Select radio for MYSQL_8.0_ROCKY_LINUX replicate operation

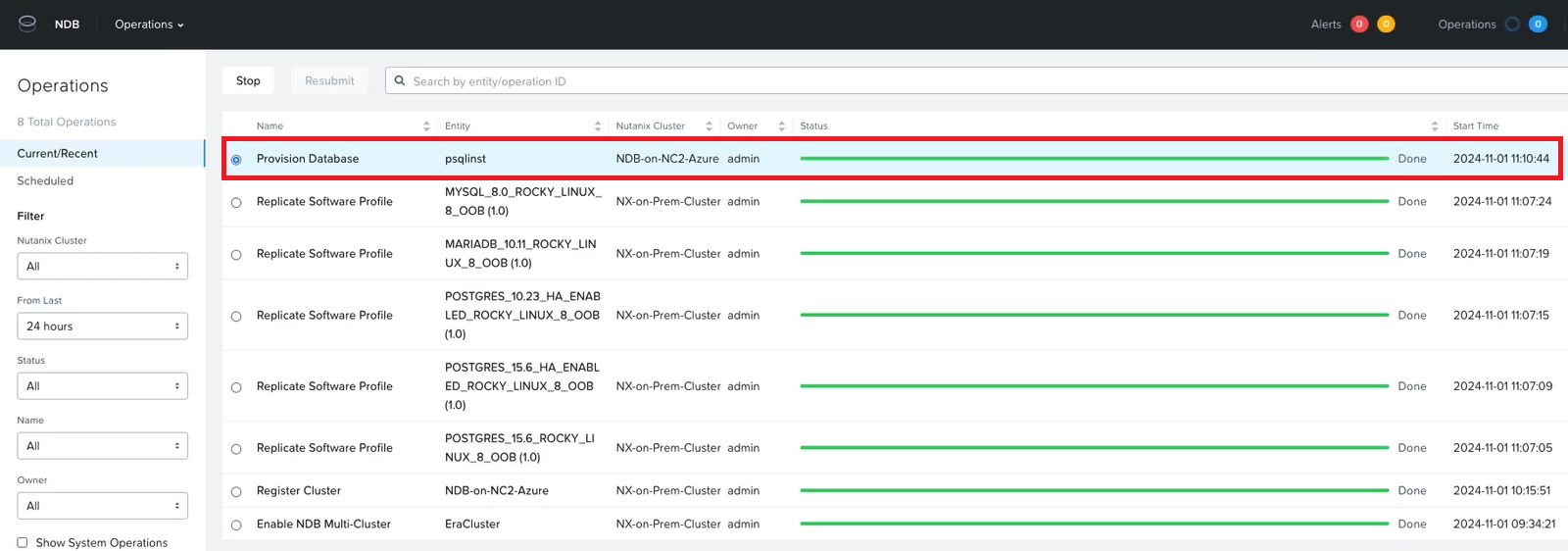pyautogui.click(x=236, y=203)
